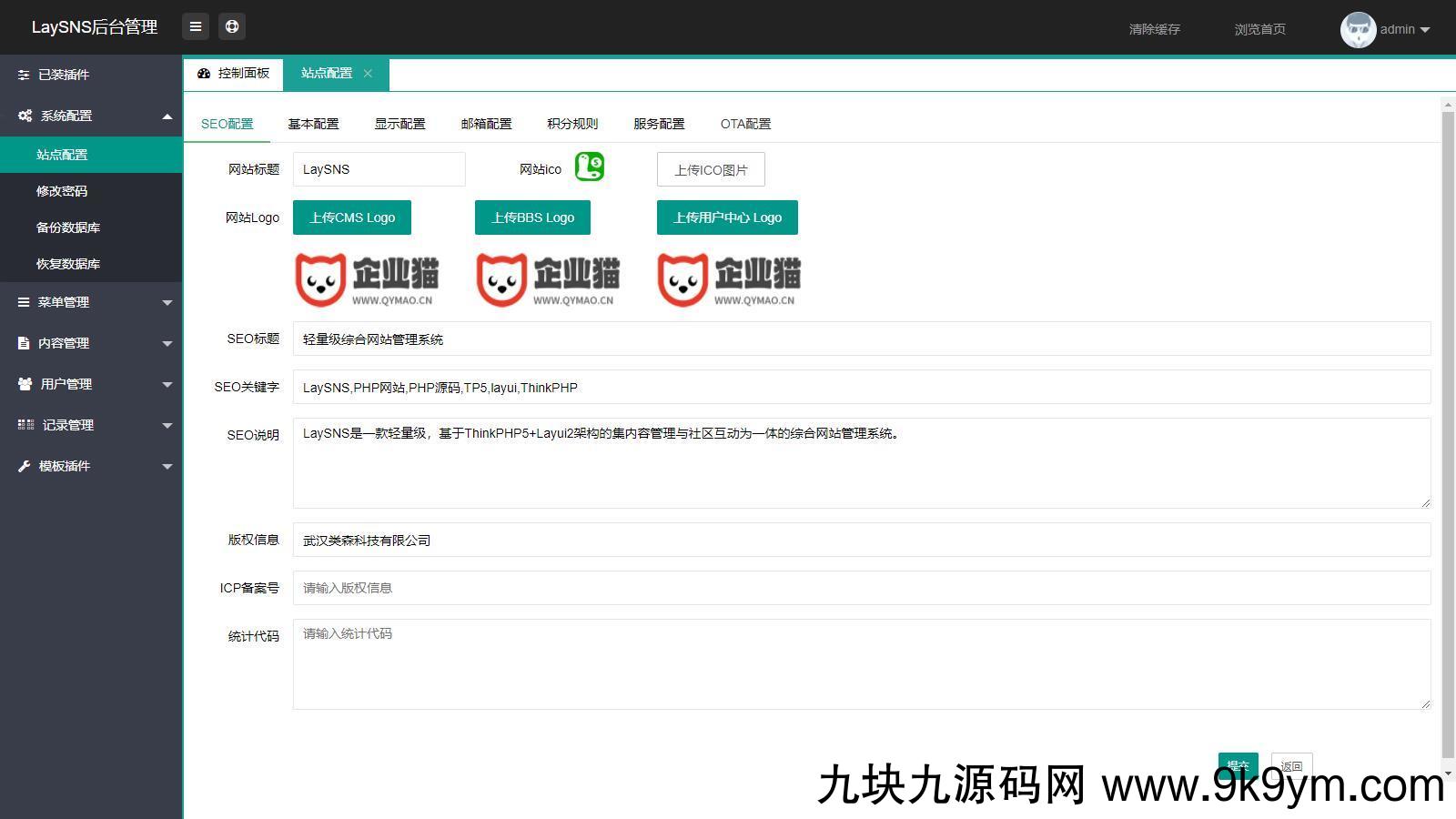Switch to the 基本配置 tab
The height and width of the screenshot is (819, 1456).
313,124
